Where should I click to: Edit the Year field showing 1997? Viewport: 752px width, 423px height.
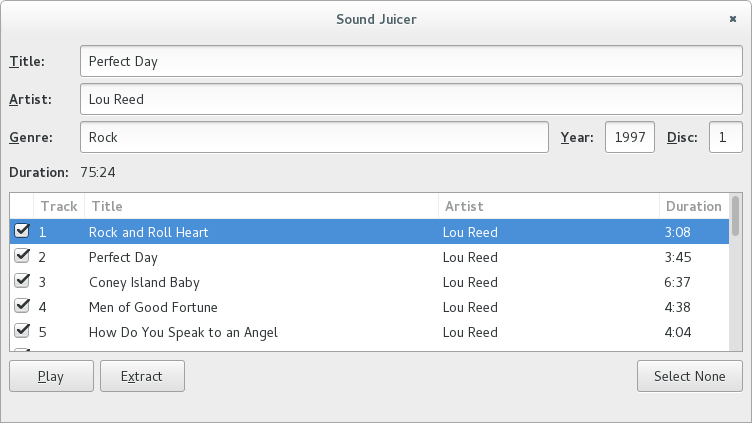click(x=629, y=137)
